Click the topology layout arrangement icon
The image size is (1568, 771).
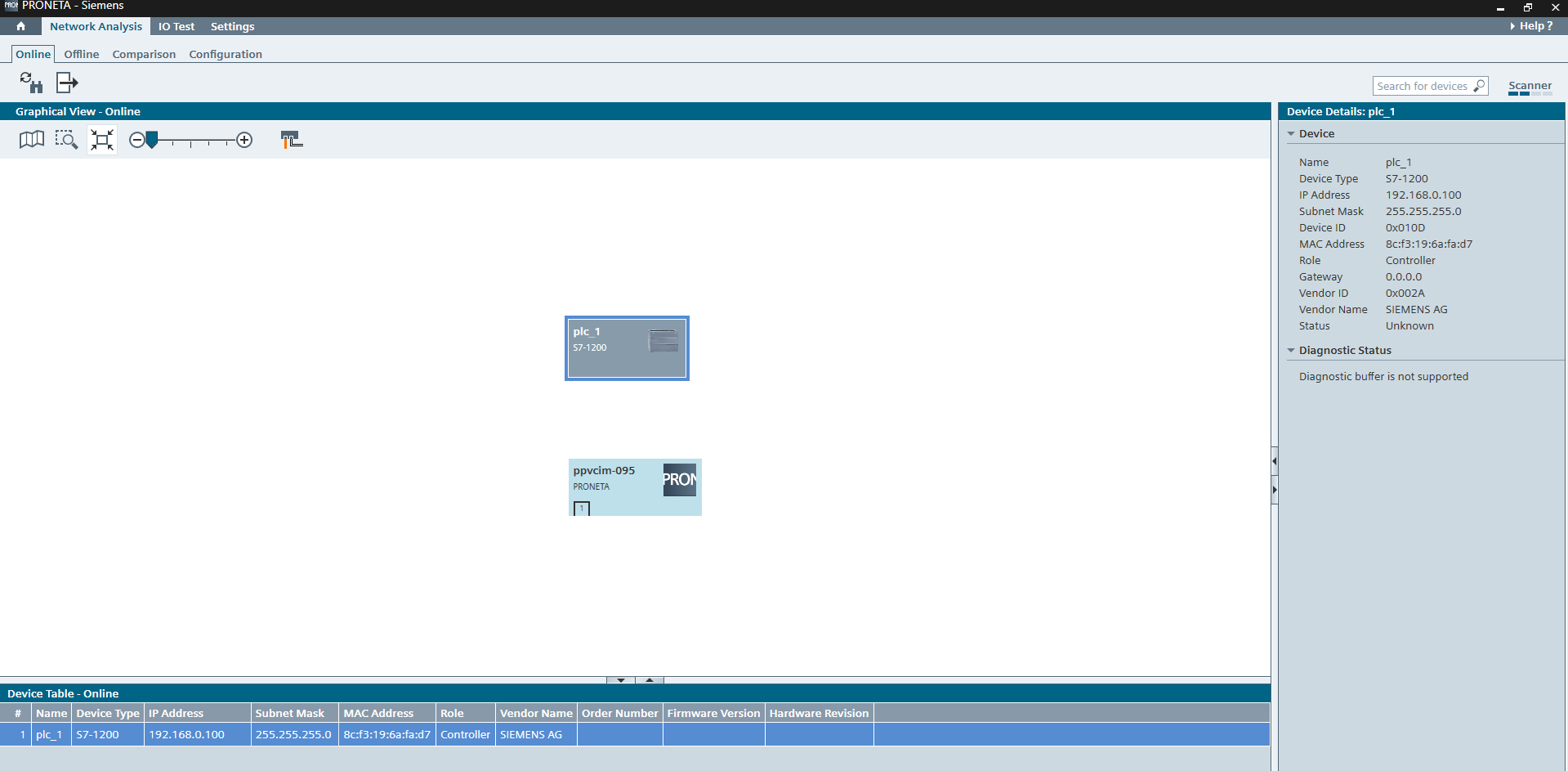292,140
